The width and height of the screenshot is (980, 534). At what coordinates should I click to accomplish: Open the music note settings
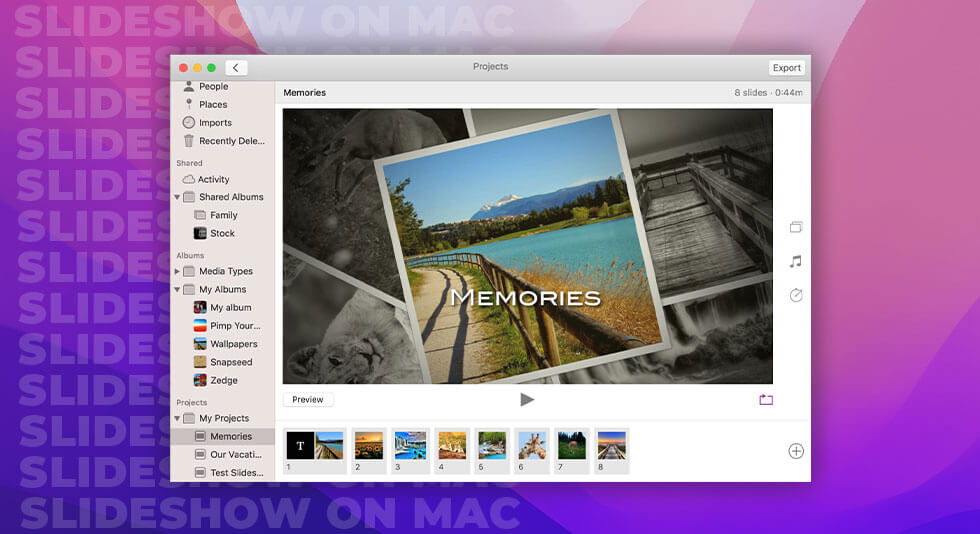point(796,261)
